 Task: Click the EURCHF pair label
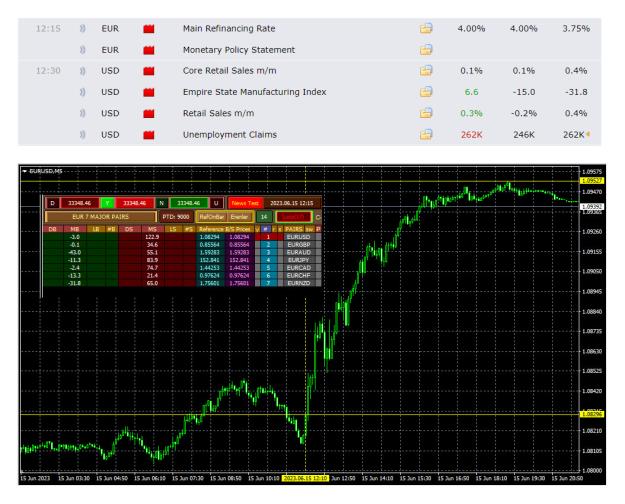coord(299,276)
